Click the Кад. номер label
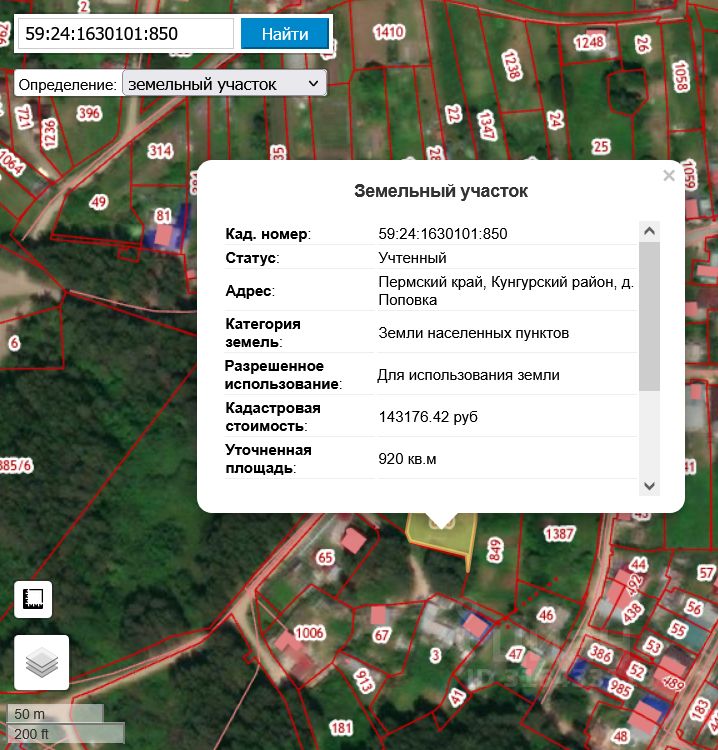The image size is (718, 750). coord(268,233)
